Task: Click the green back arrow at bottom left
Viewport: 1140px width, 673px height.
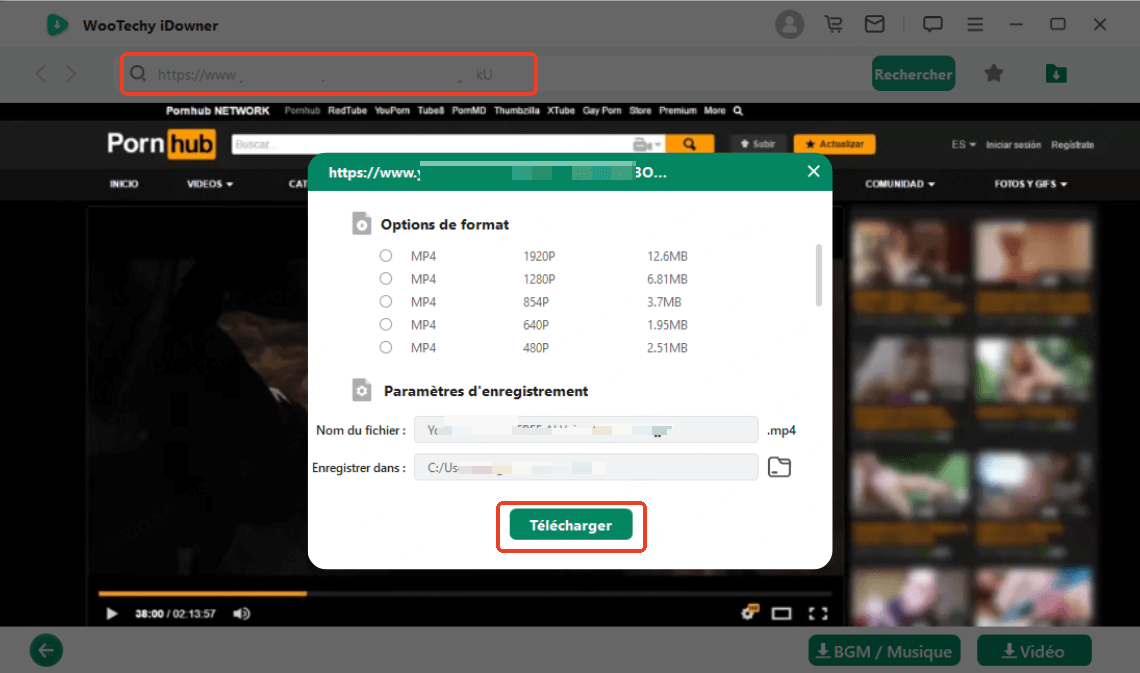Action: (46, 650)
